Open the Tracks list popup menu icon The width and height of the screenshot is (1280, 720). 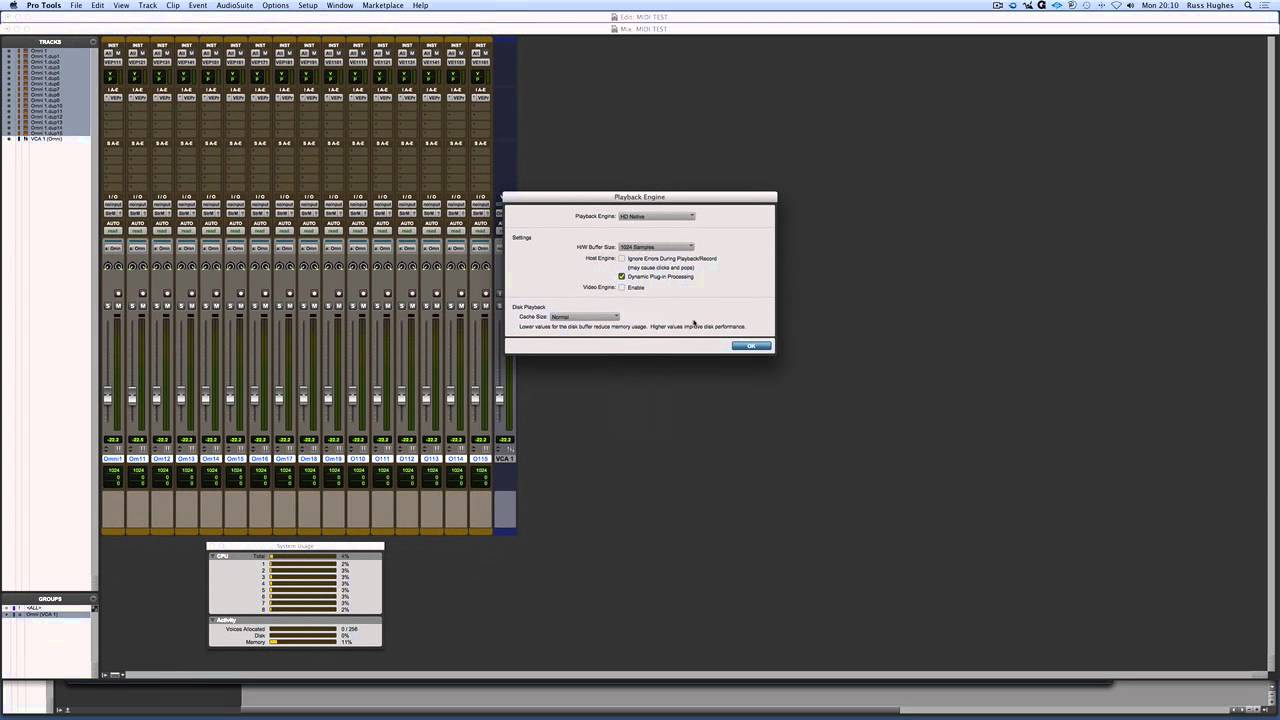(93, 42)
